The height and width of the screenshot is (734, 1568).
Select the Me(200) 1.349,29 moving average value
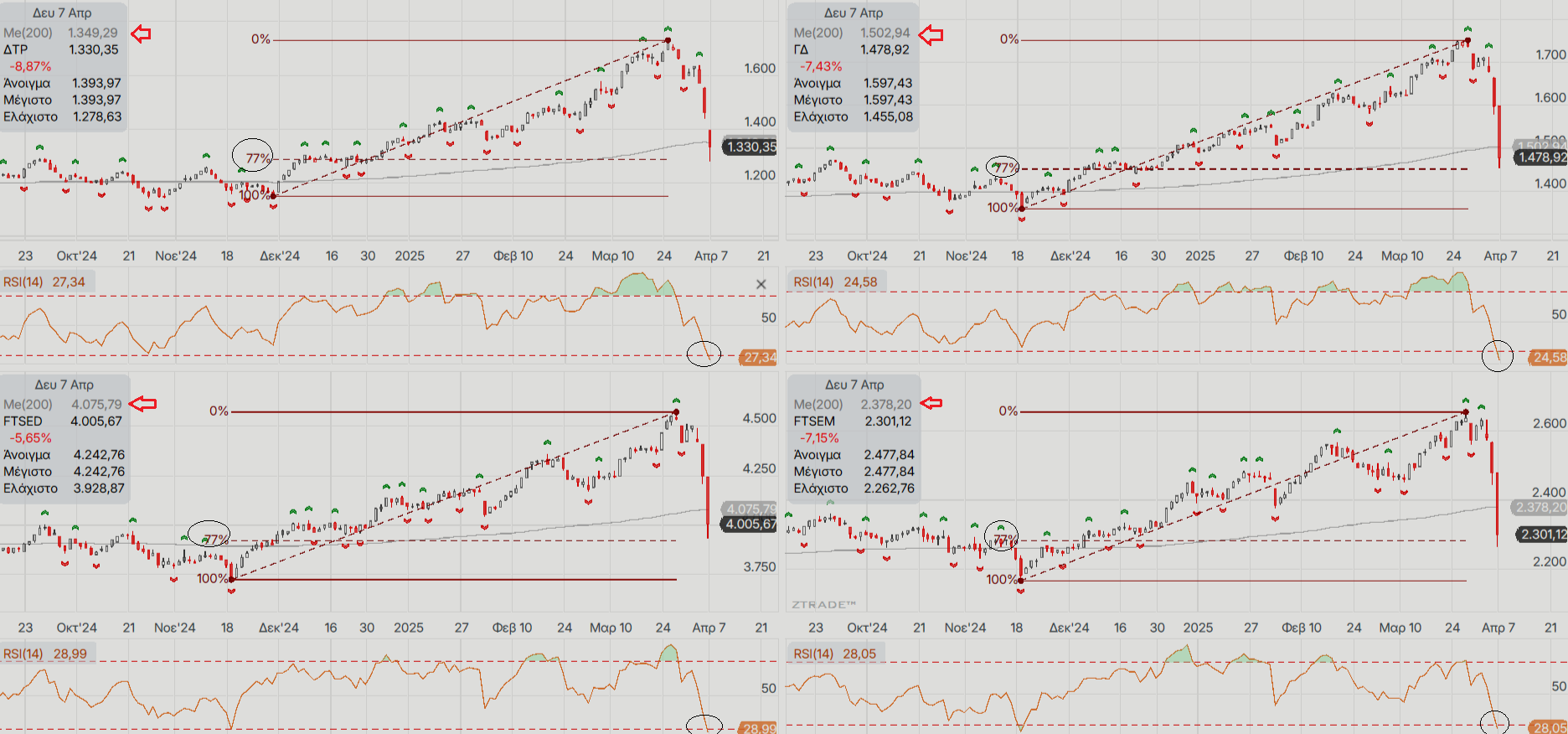93,33
